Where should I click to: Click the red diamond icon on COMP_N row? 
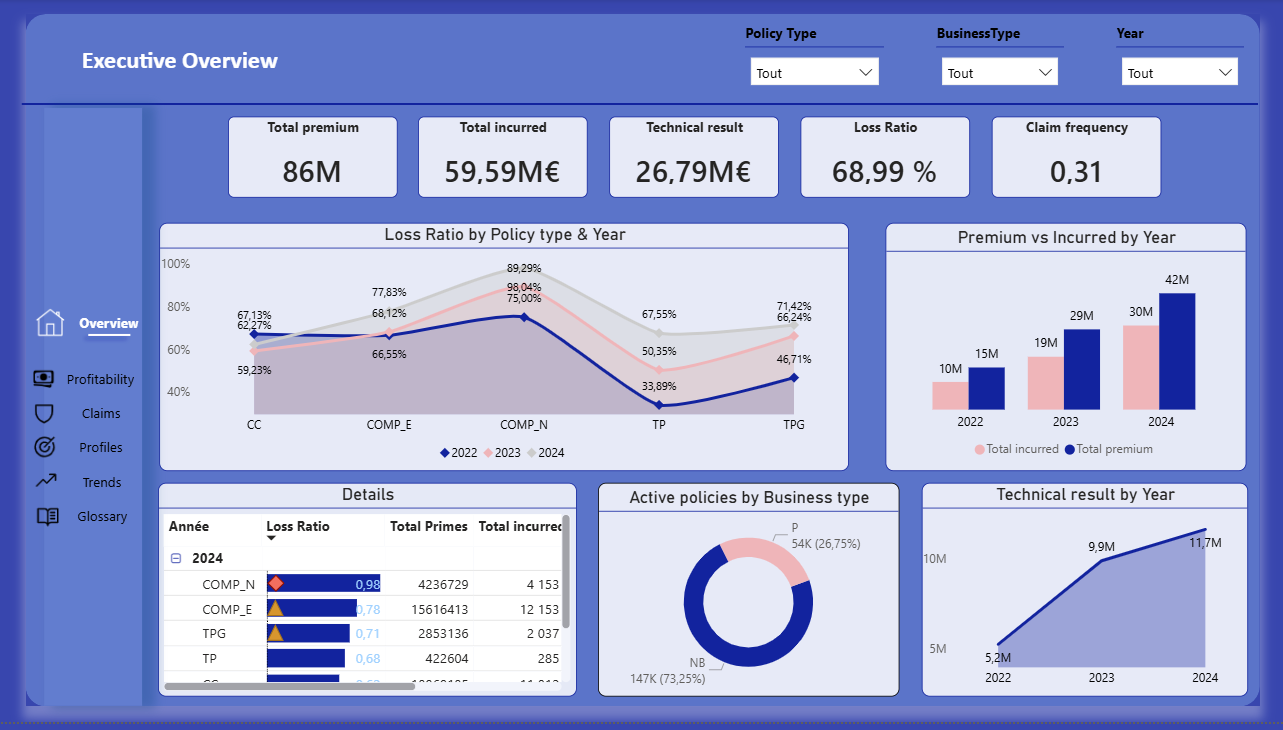276,583
